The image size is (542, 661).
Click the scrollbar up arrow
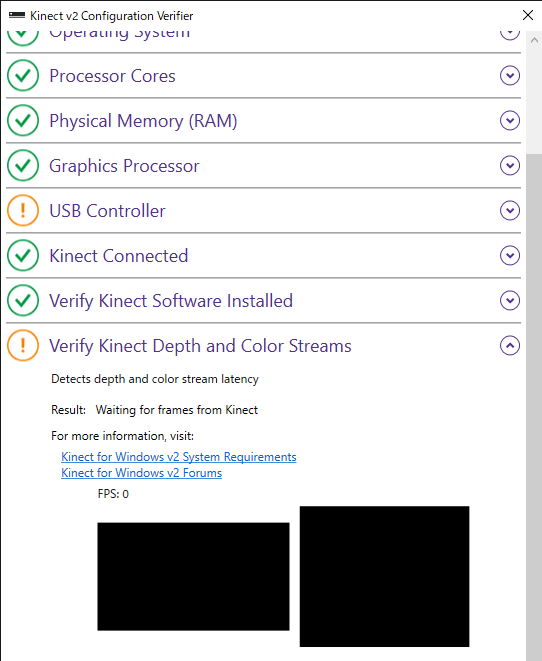[534, 40]
